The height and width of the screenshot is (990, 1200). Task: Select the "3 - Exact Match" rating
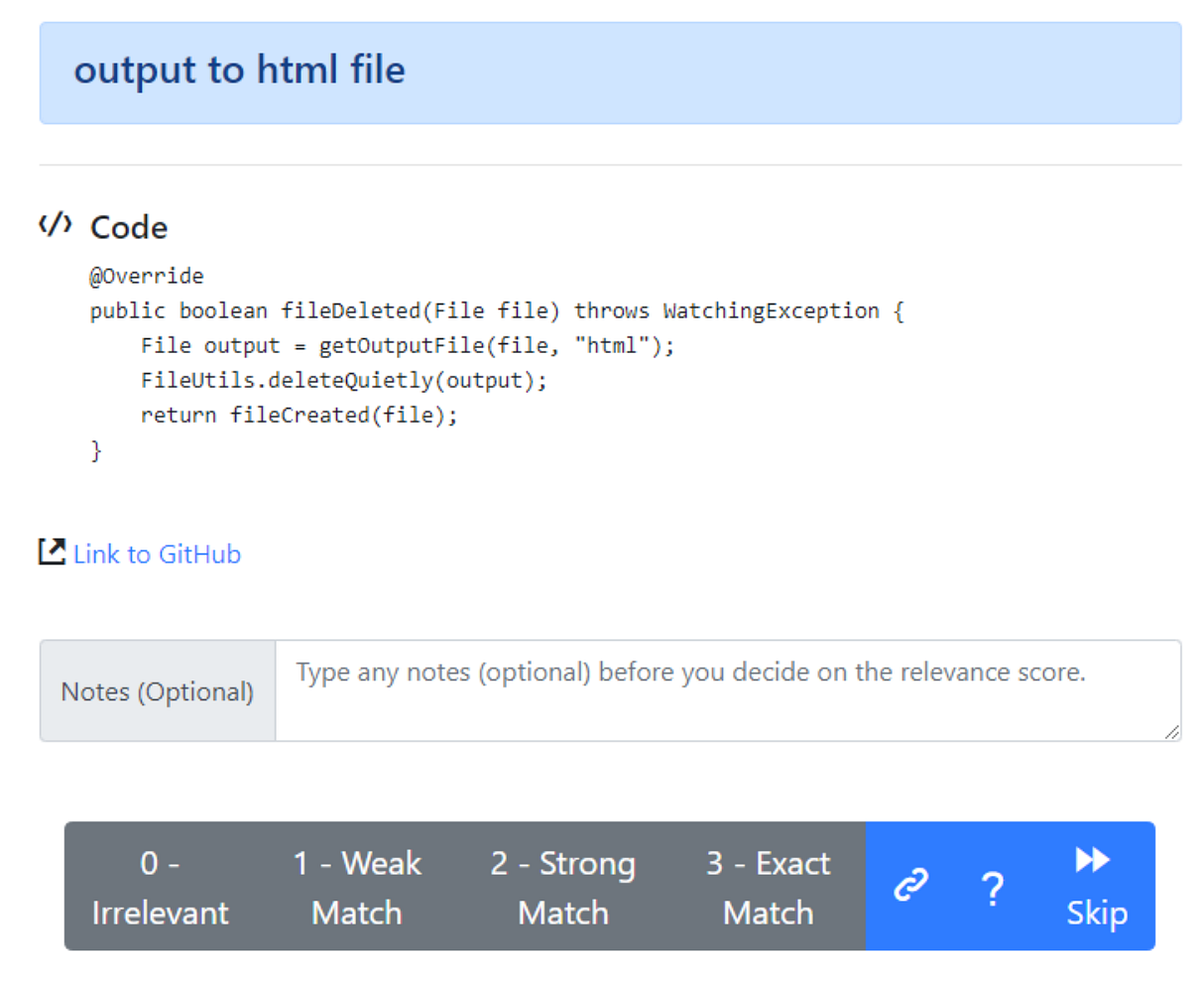[x=768, y=886]
